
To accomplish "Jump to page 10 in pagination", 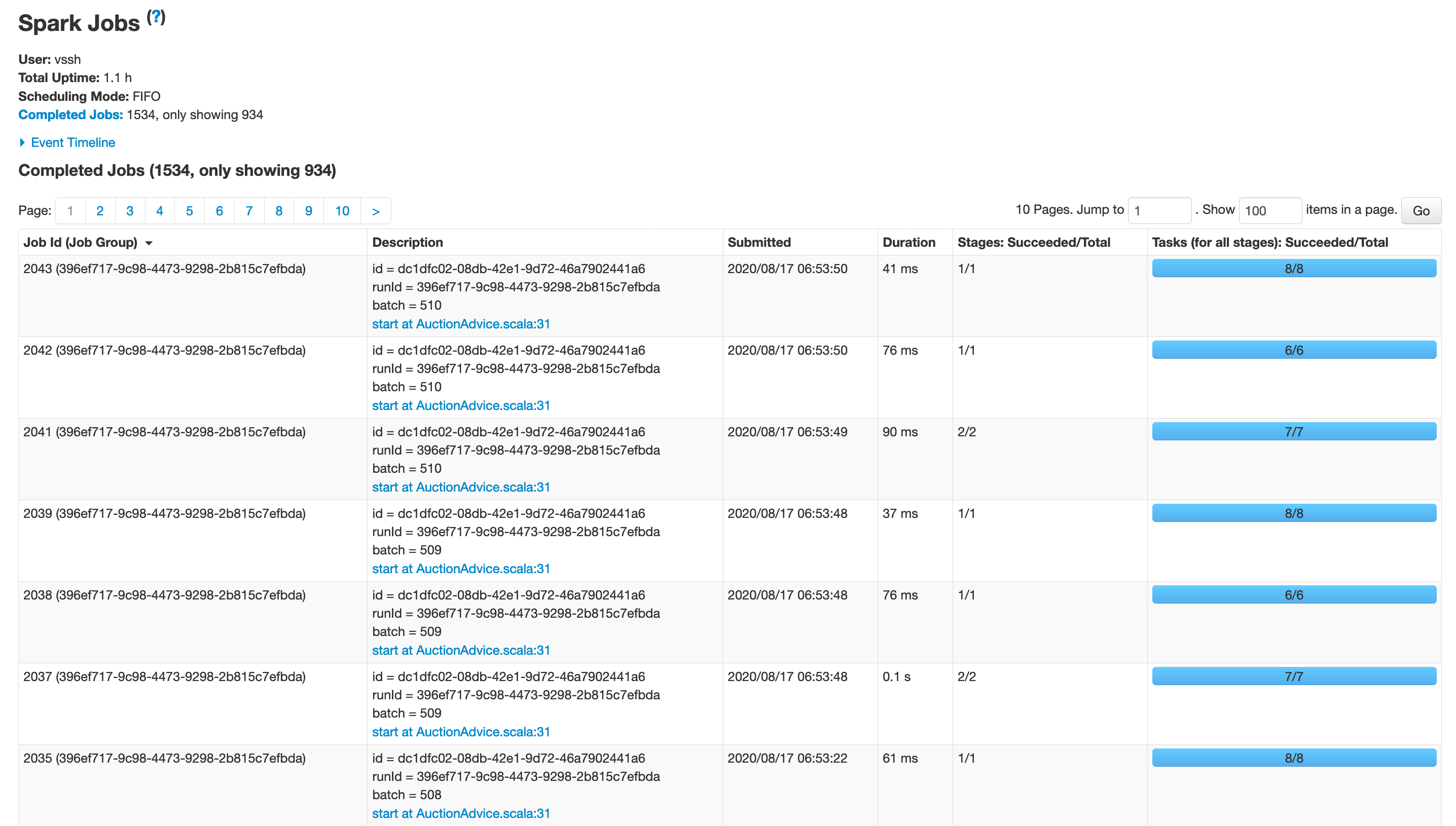I will pos(342,211).
